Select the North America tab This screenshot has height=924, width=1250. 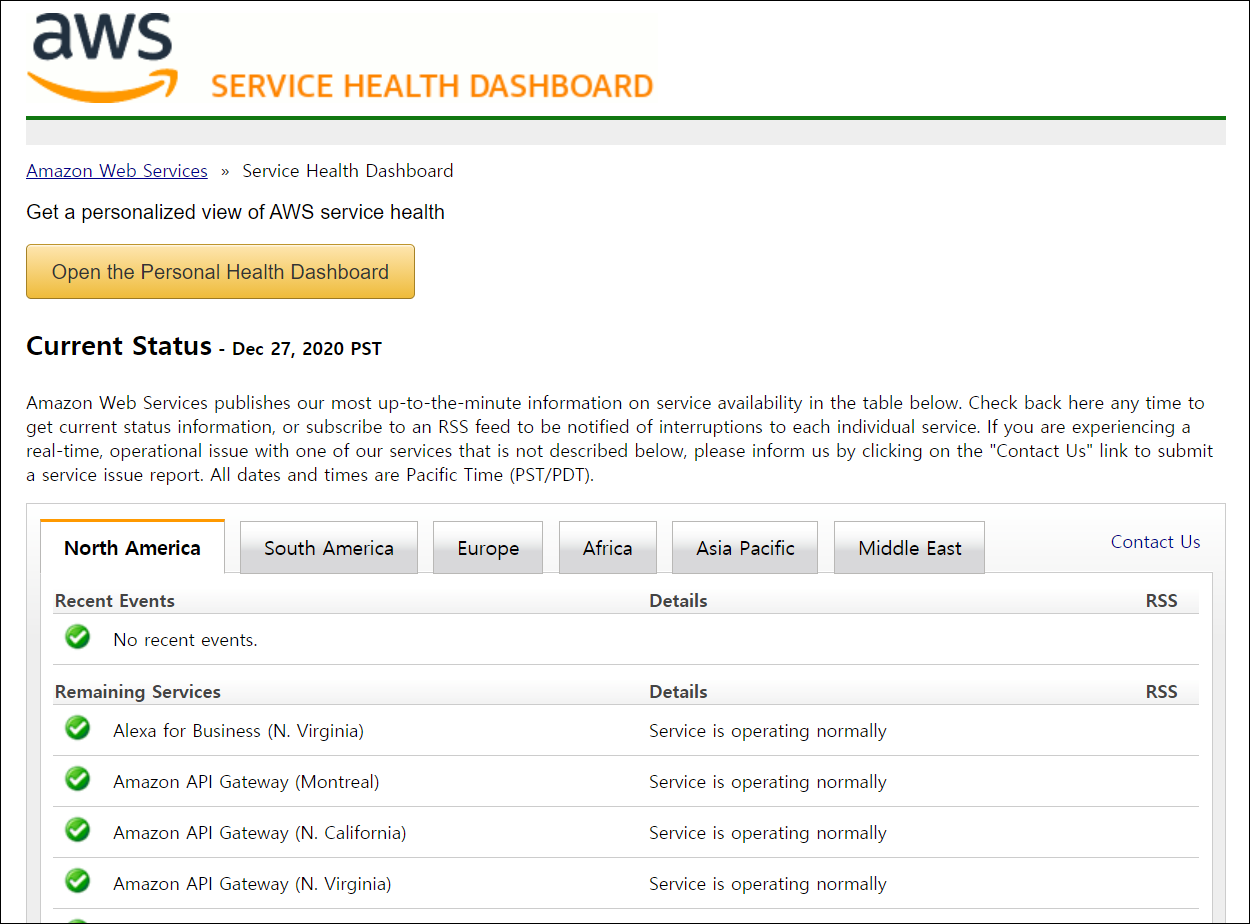132,548
